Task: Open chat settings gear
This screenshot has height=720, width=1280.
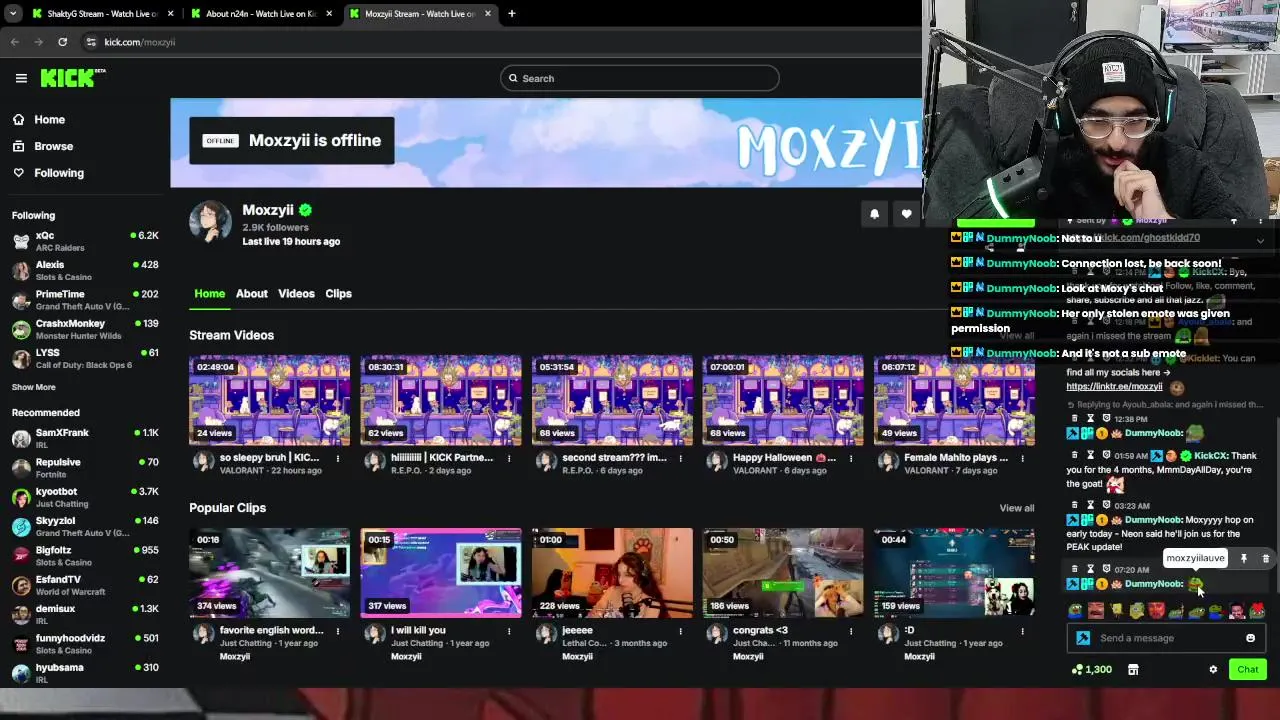Action: click(1213, 670)
